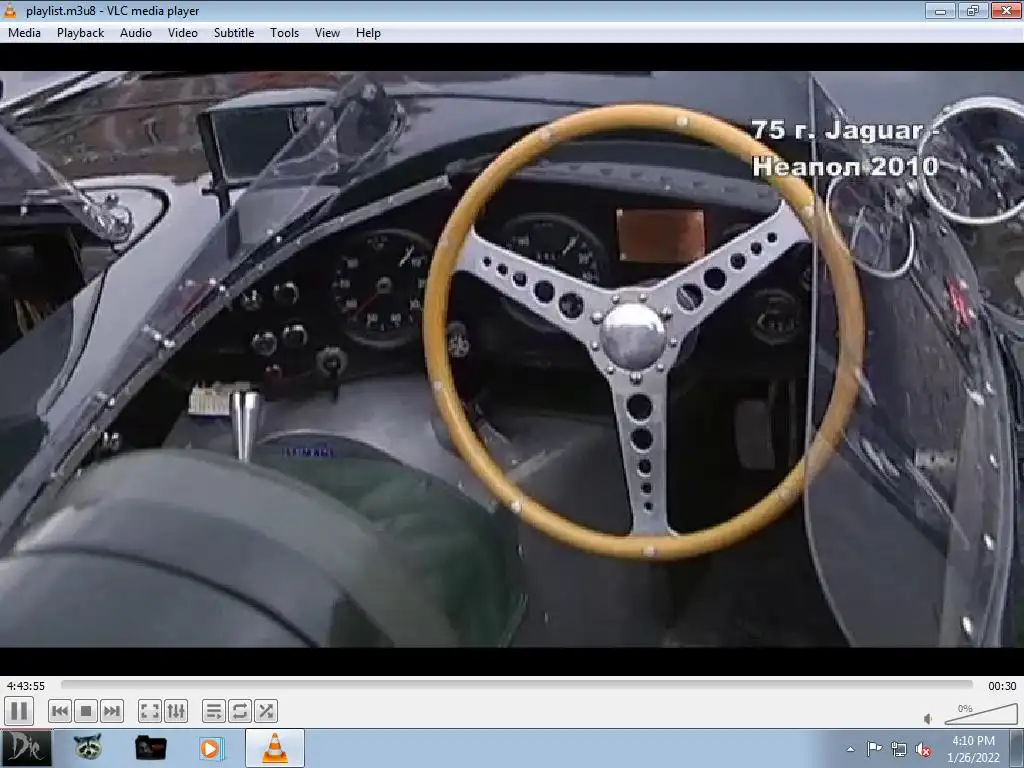Open the Subtitle menu
The image size is (1024, 768).
[234, 33]
